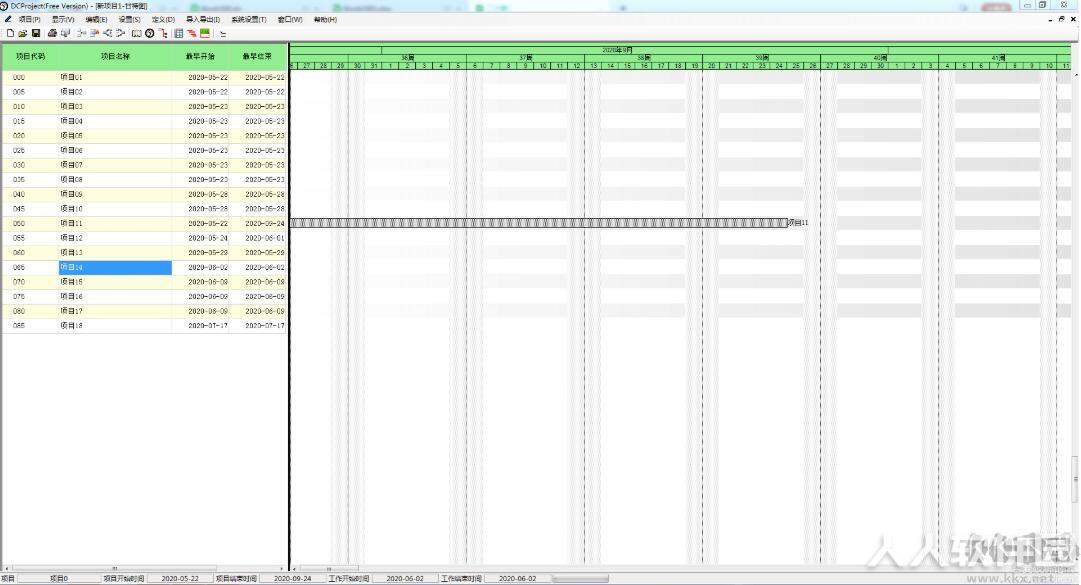Click the Open folder toolbar icon
Image resolution: width=1081 pixels, height=585 pixels.
tap(23, 33)
